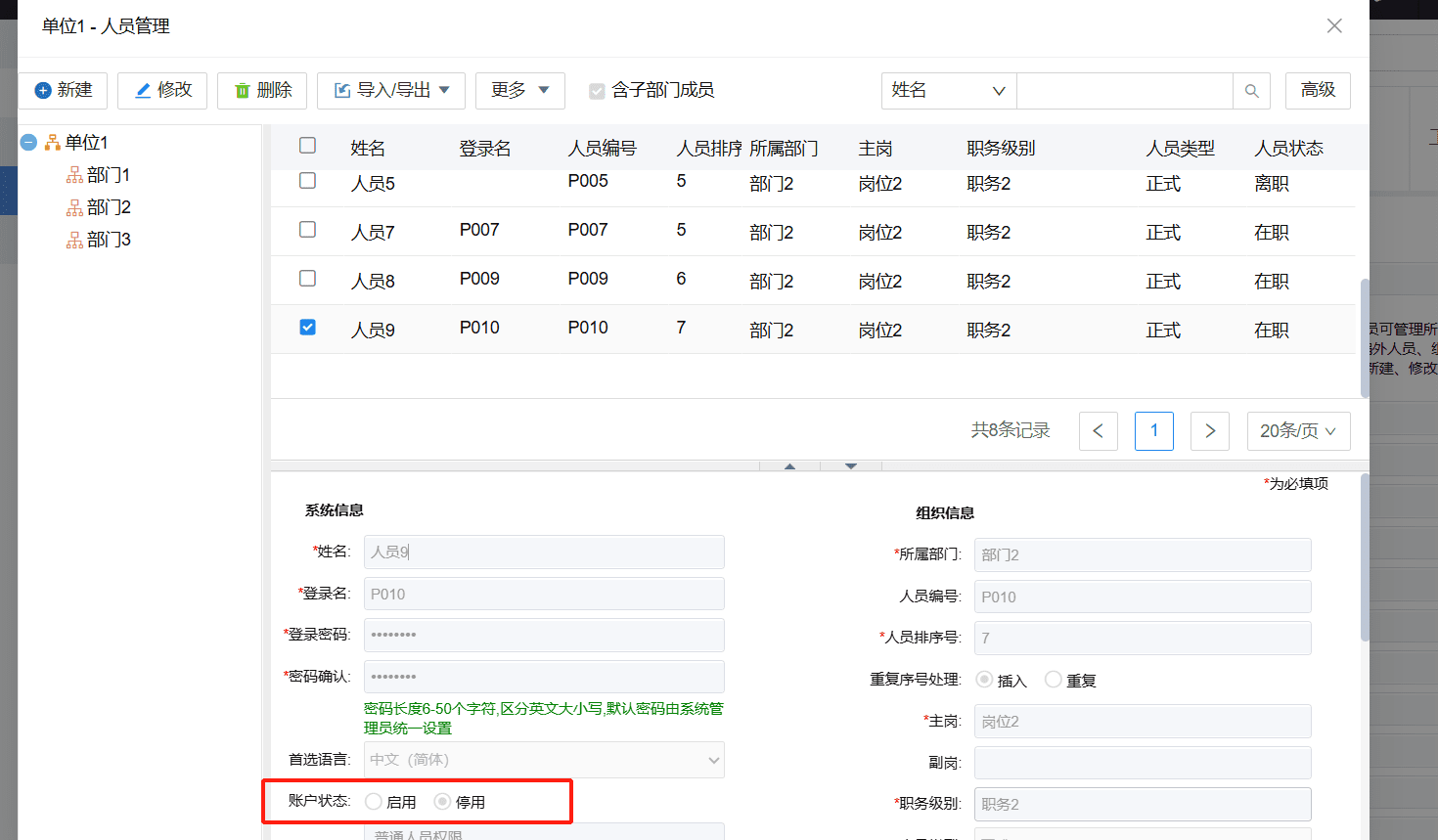Select 部门1 in the tree
Image resolution: width=1438 pixels, height=840 pixels.
109,175
